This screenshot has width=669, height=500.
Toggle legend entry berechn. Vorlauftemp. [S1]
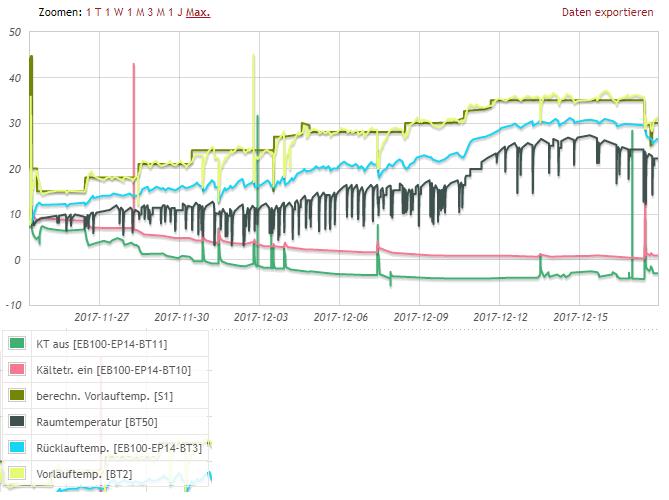coord(105,396)
